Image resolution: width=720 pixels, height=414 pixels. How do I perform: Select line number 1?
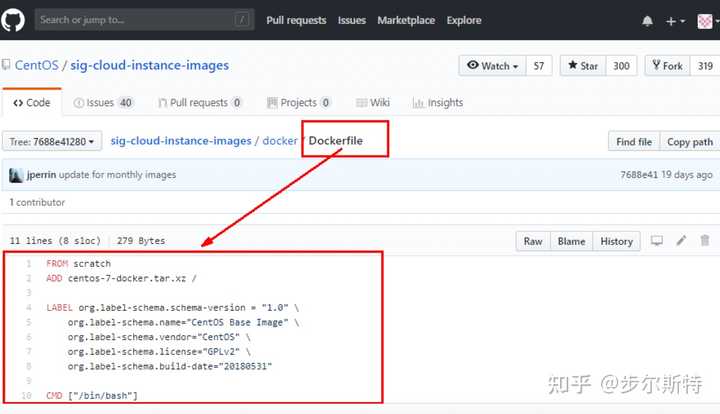[28, 264]
